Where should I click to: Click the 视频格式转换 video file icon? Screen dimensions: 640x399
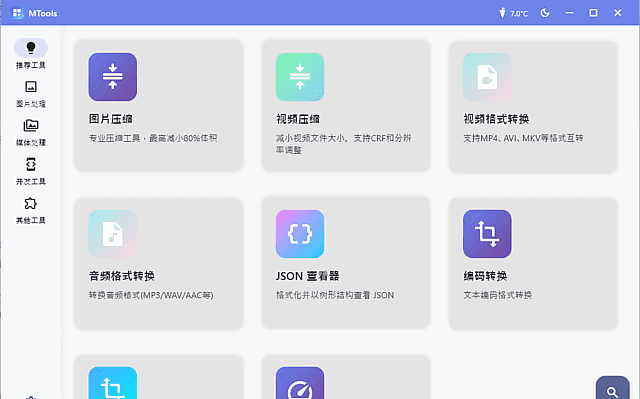point(487,77)
